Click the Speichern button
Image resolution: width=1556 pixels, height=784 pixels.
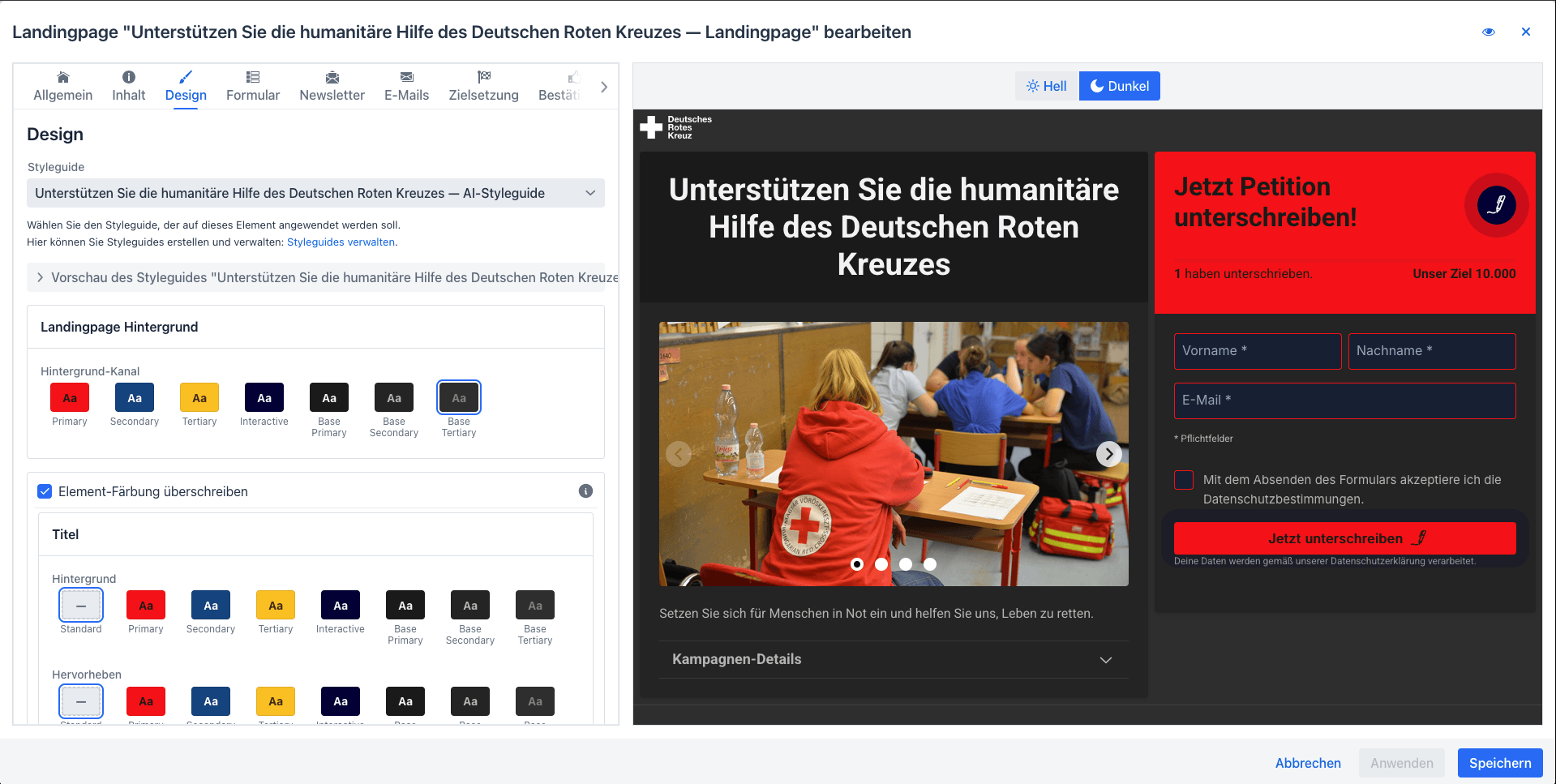tap(1500, 763)
